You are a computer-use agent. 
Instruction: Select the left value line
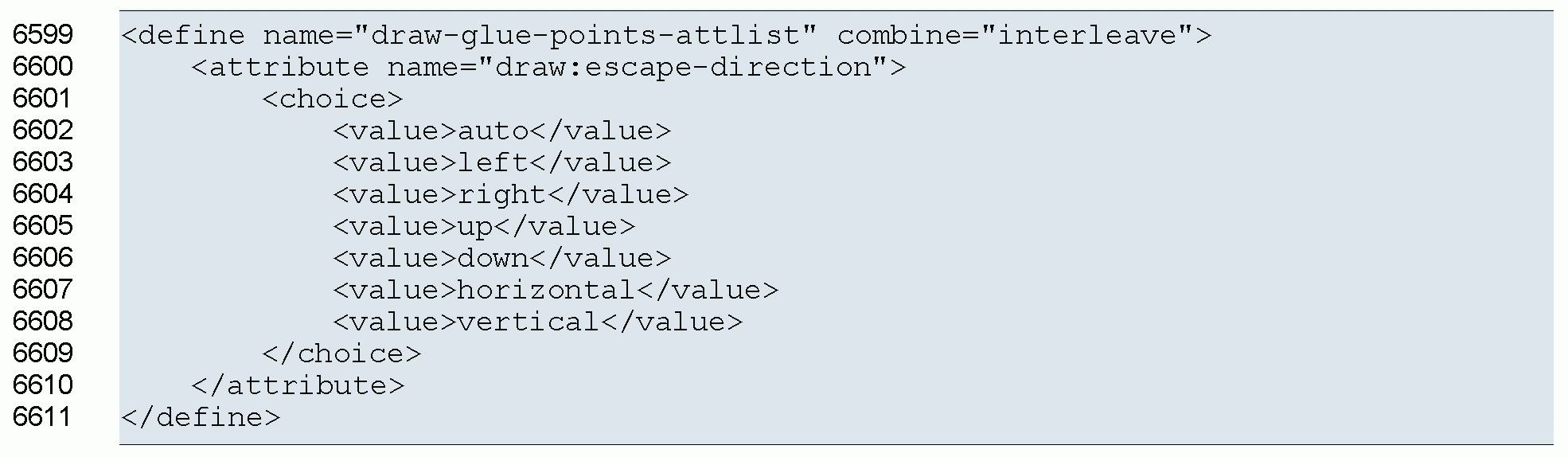pyautogui.click(x=501, y=163)
